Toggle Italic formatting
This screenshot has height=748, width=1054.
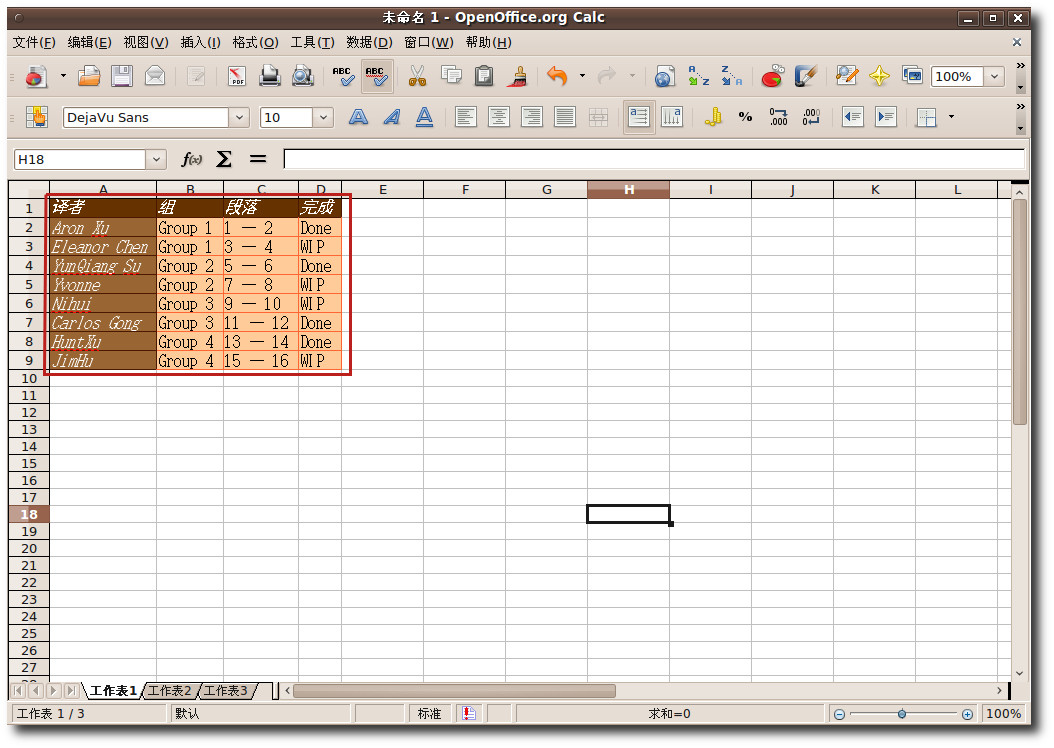click(391, 118)
